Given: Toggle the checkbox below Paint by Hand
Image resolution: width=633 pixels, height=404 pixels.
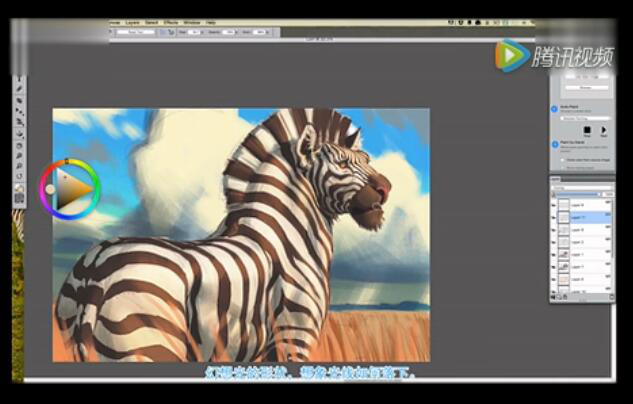Looking at the screenshot, I should coord(562,160).
